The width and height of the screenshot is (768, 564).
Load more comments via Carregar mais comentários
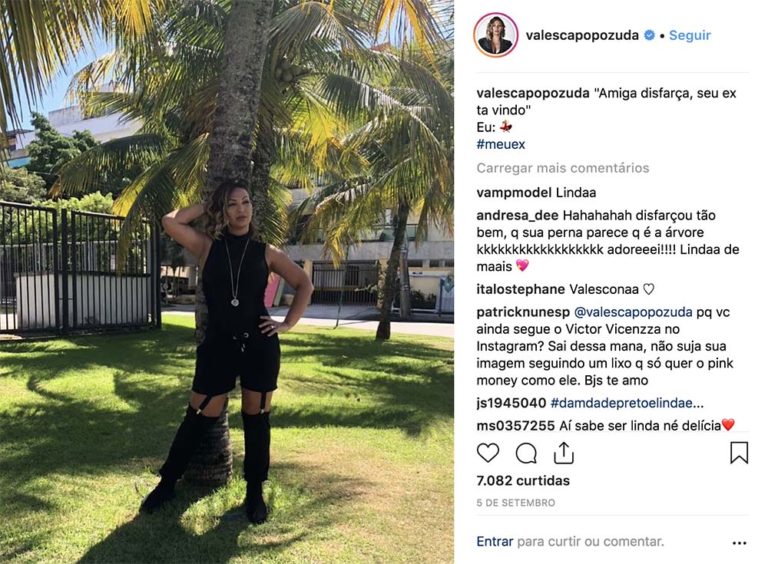(x=563, y=168)
